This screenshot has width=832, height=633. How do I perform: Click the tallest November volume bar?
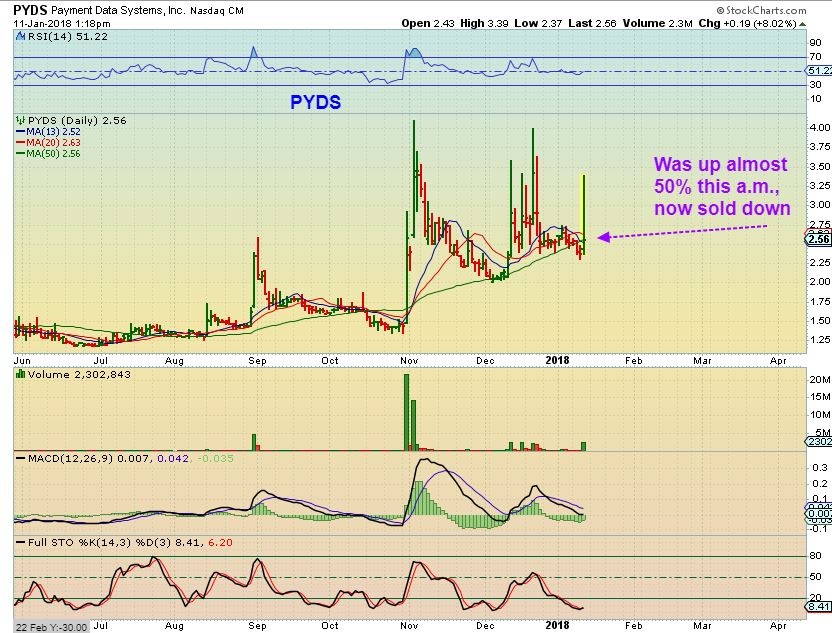pos(406,411)
